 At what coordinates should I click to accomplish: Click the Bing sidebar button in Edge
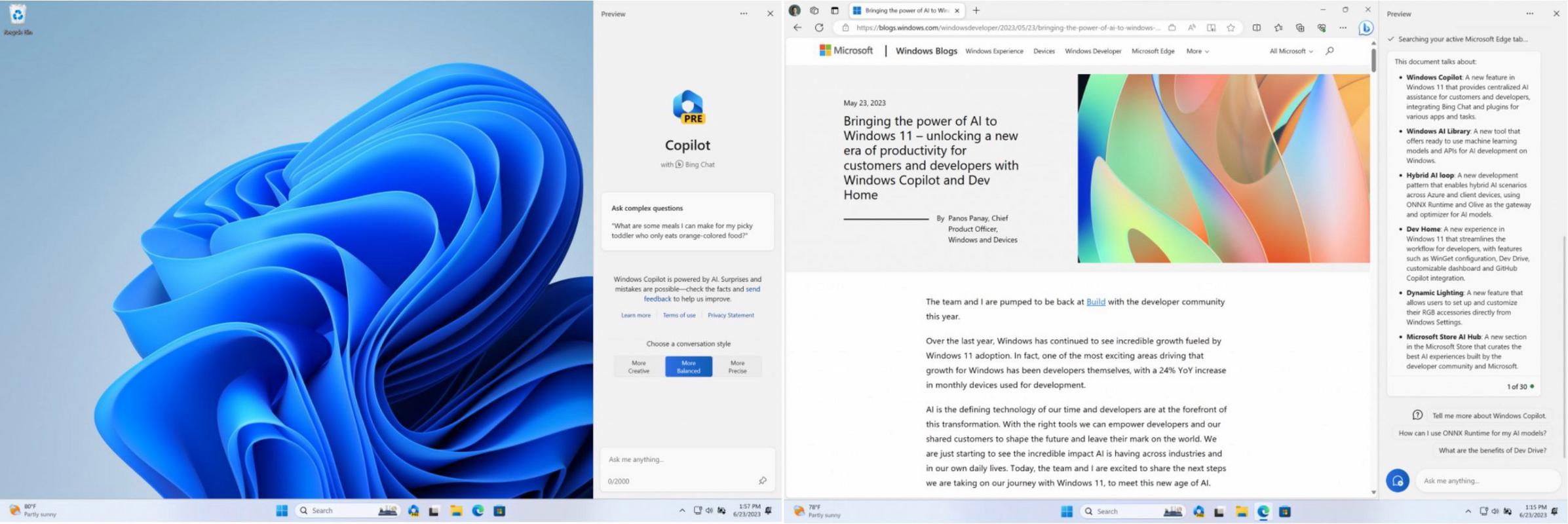coord(1366,28)
